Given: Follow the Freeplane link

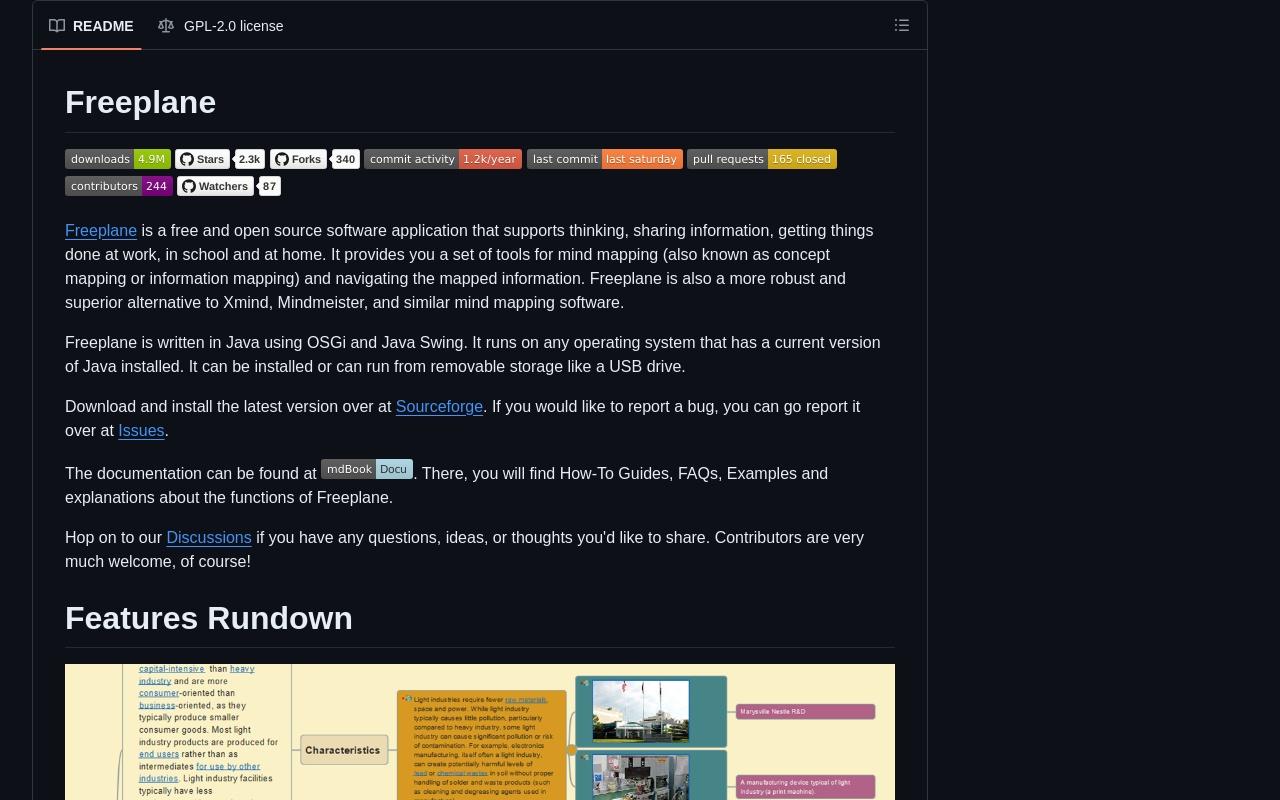Looking at the screenshot, I should (x=101, y=230).
